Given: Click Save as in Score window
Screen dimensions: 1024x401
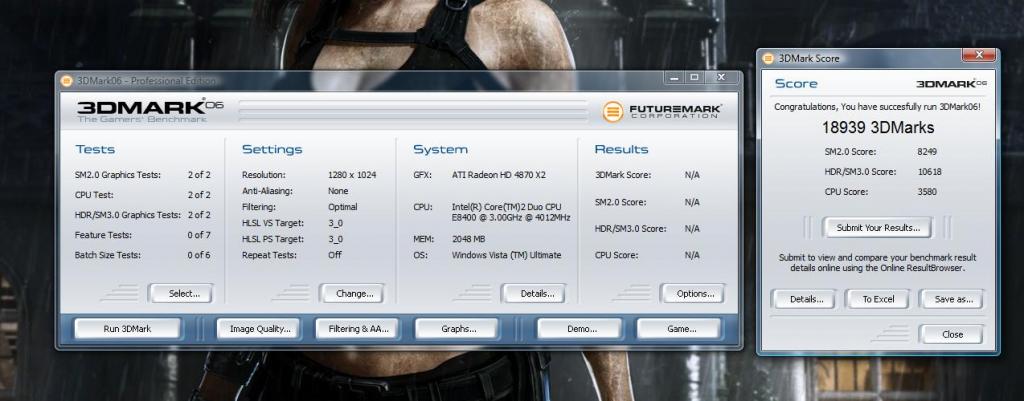Looking at the screenshot, I should point(951,299).
